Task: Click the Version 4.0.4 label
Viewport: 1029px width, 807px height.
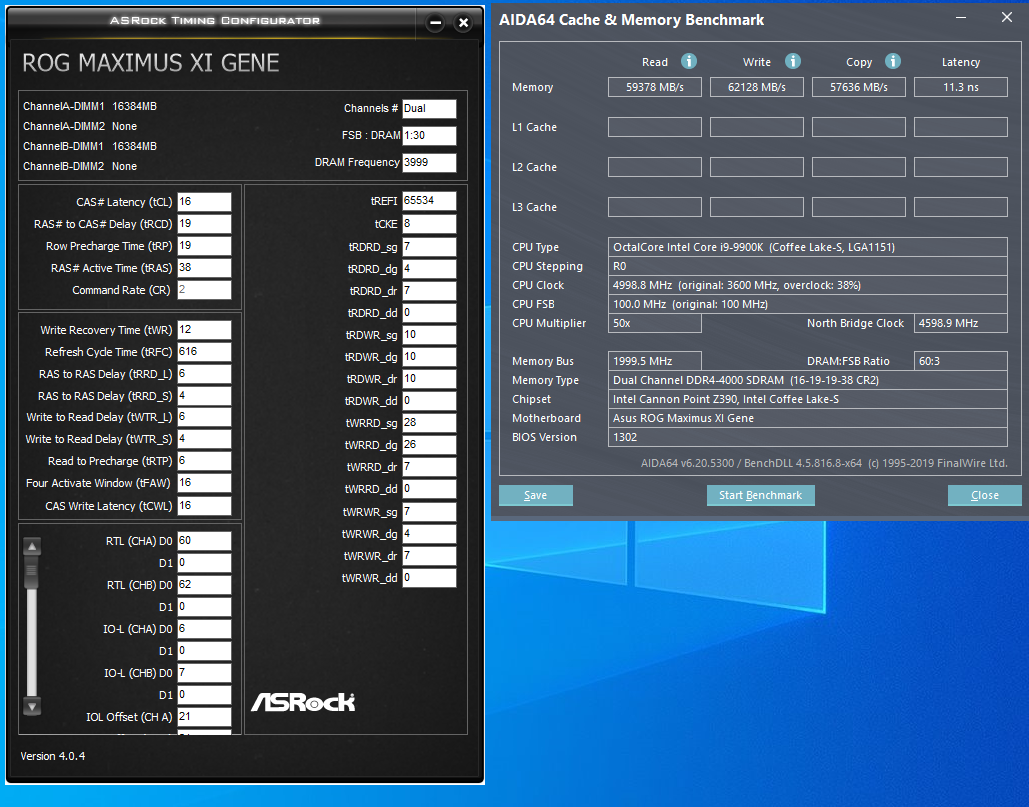Action: pyautogui.click(x=52, y=756)
